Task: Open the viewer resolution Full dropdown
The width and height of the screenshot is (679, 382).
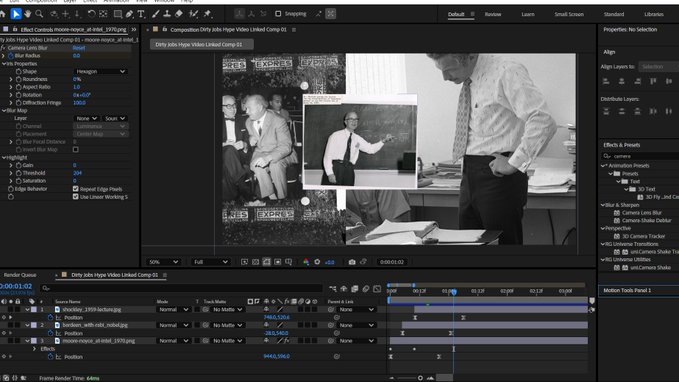Action: (x=210, y=262)
